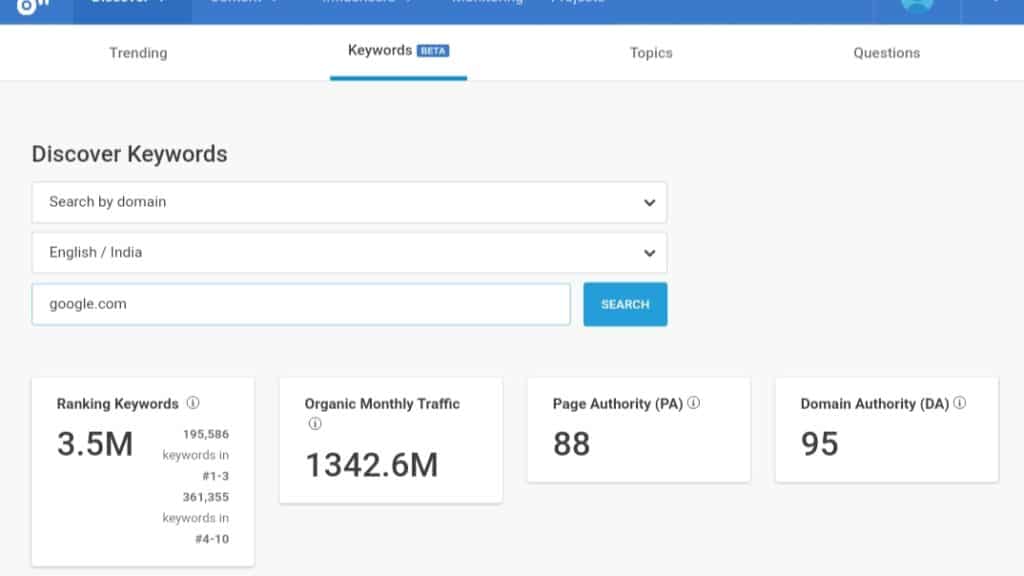This screenshot has height=576, width=1024.
Task: Click the SEARCH button
Action: (625, 304)
